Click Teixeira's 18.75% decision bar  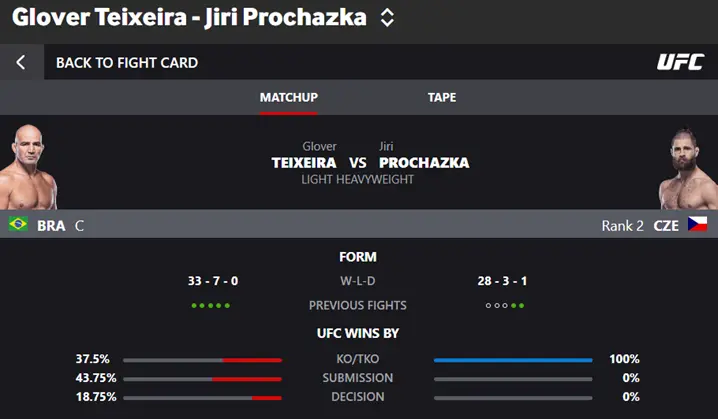click(202, 398)
